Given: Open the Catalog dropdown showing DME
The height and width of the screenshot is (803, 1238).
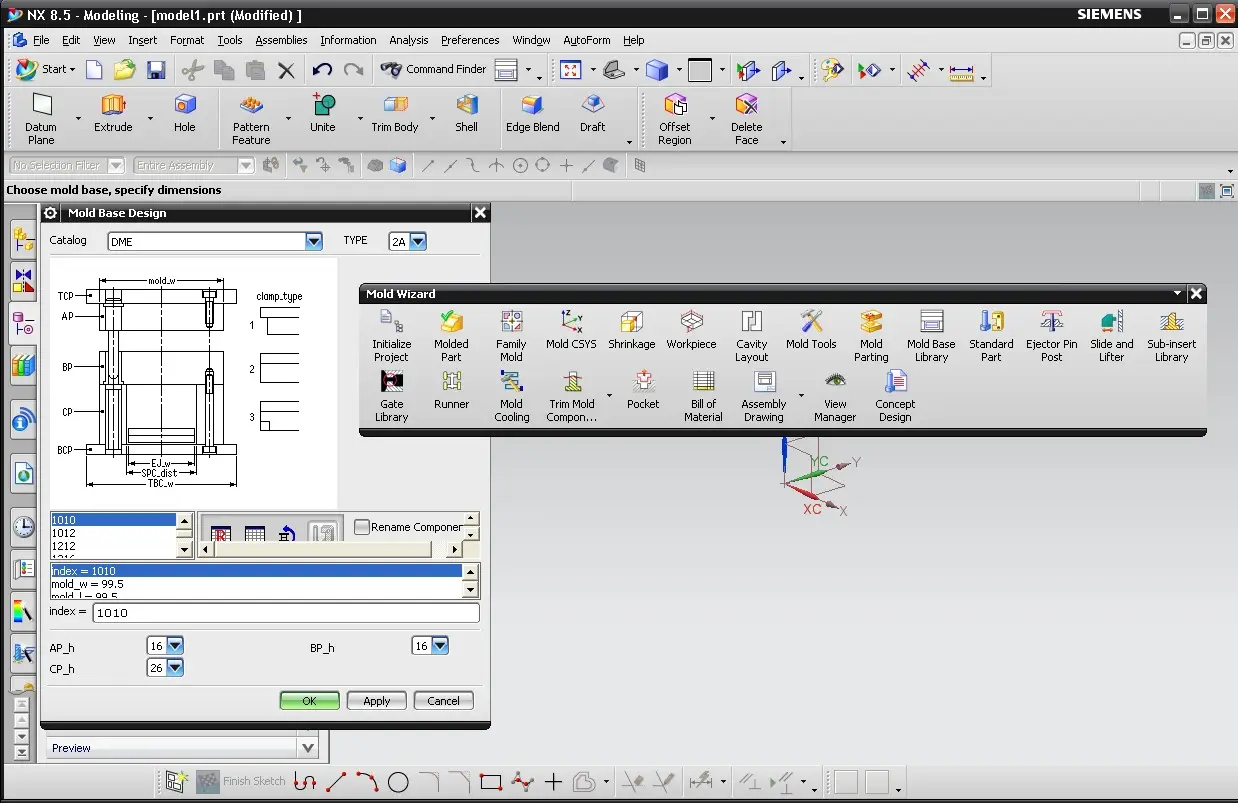Looking at the screenshot, I should pos(314,241).
